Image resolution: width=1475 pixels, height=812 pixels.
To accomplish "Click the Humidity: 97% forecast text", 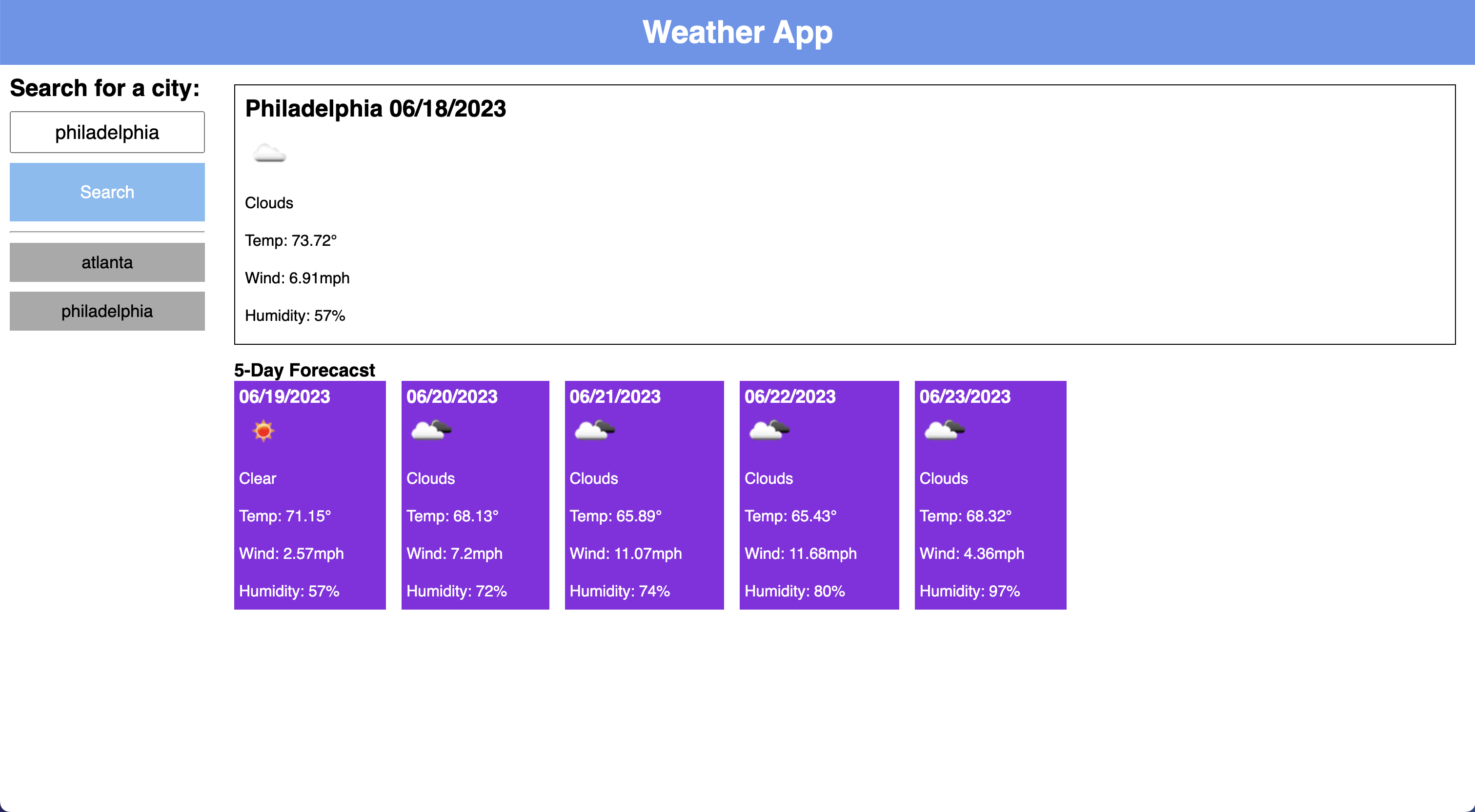I will coord(970,591).
